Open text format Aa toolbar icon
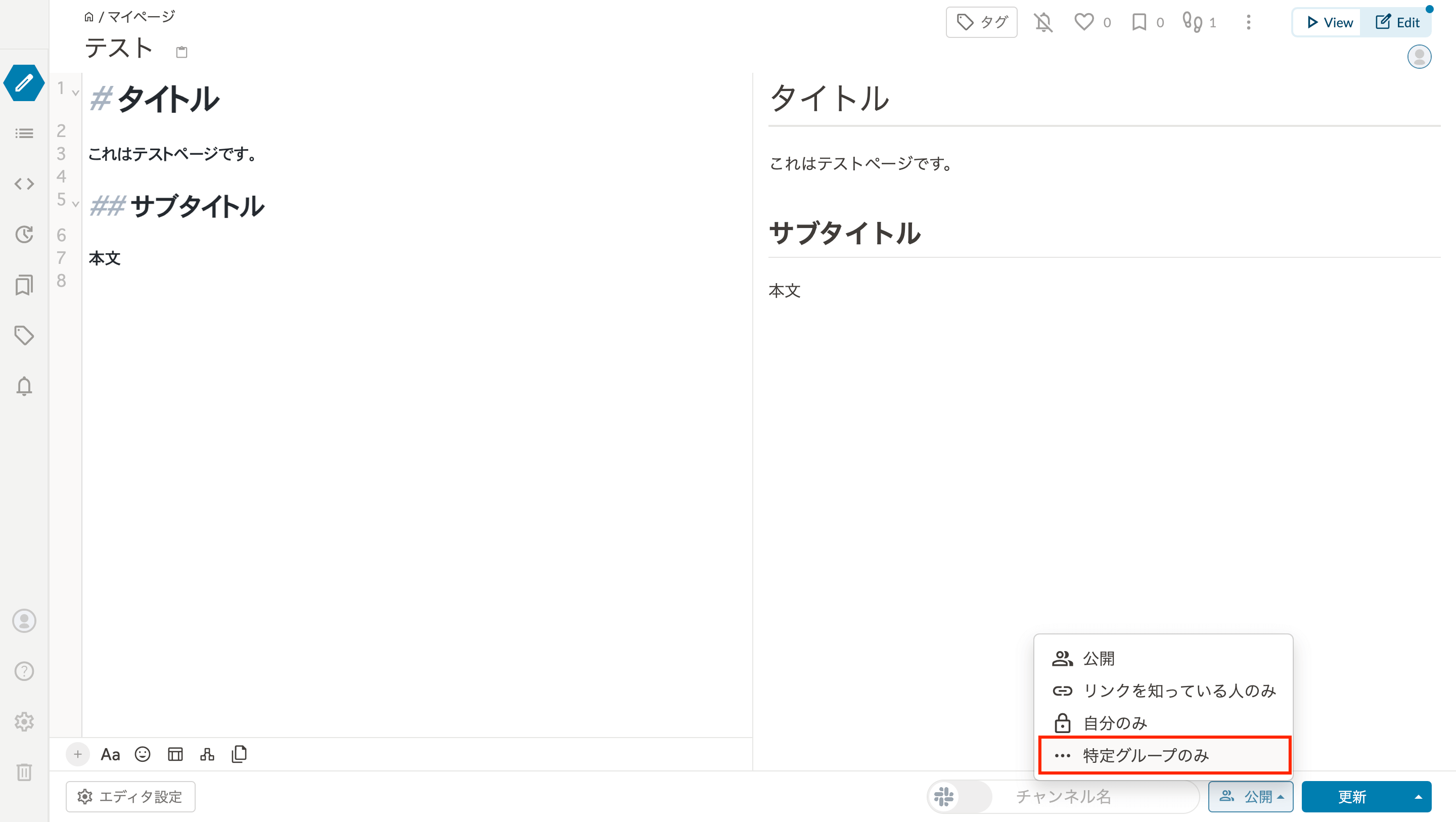Viewport: 1456px width, 822px height. click(110, 755)
